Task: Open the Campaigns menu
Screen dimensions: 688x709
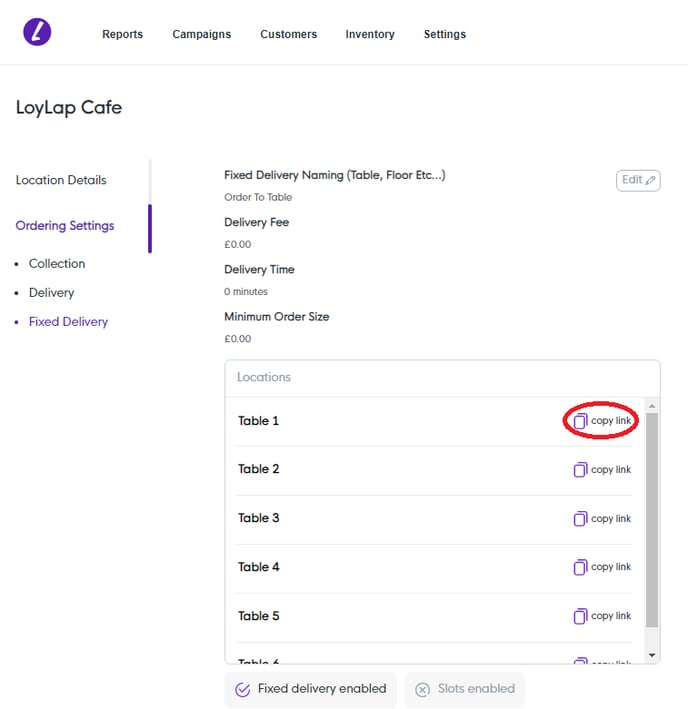Action: pyautogui.click(x=202, y=34)
